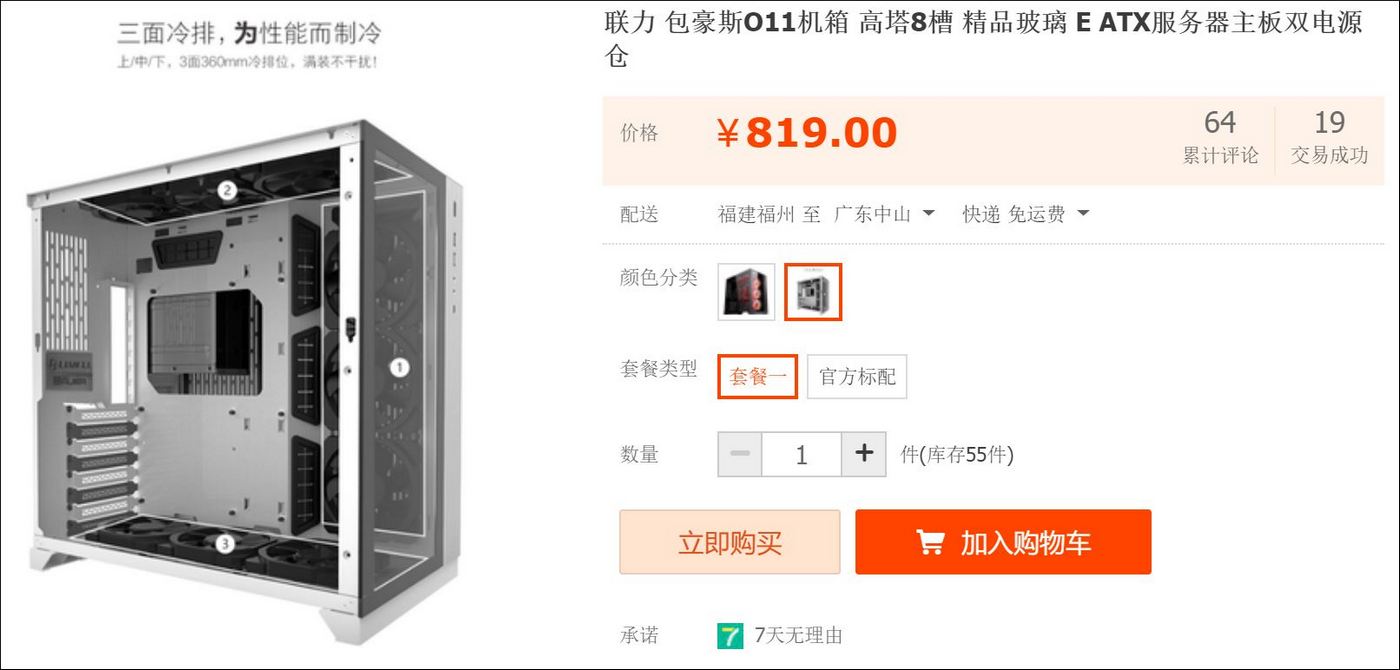Click the green 7-day return icon
The height and width of the screenshot is (670, 1400).
point(730,635)
